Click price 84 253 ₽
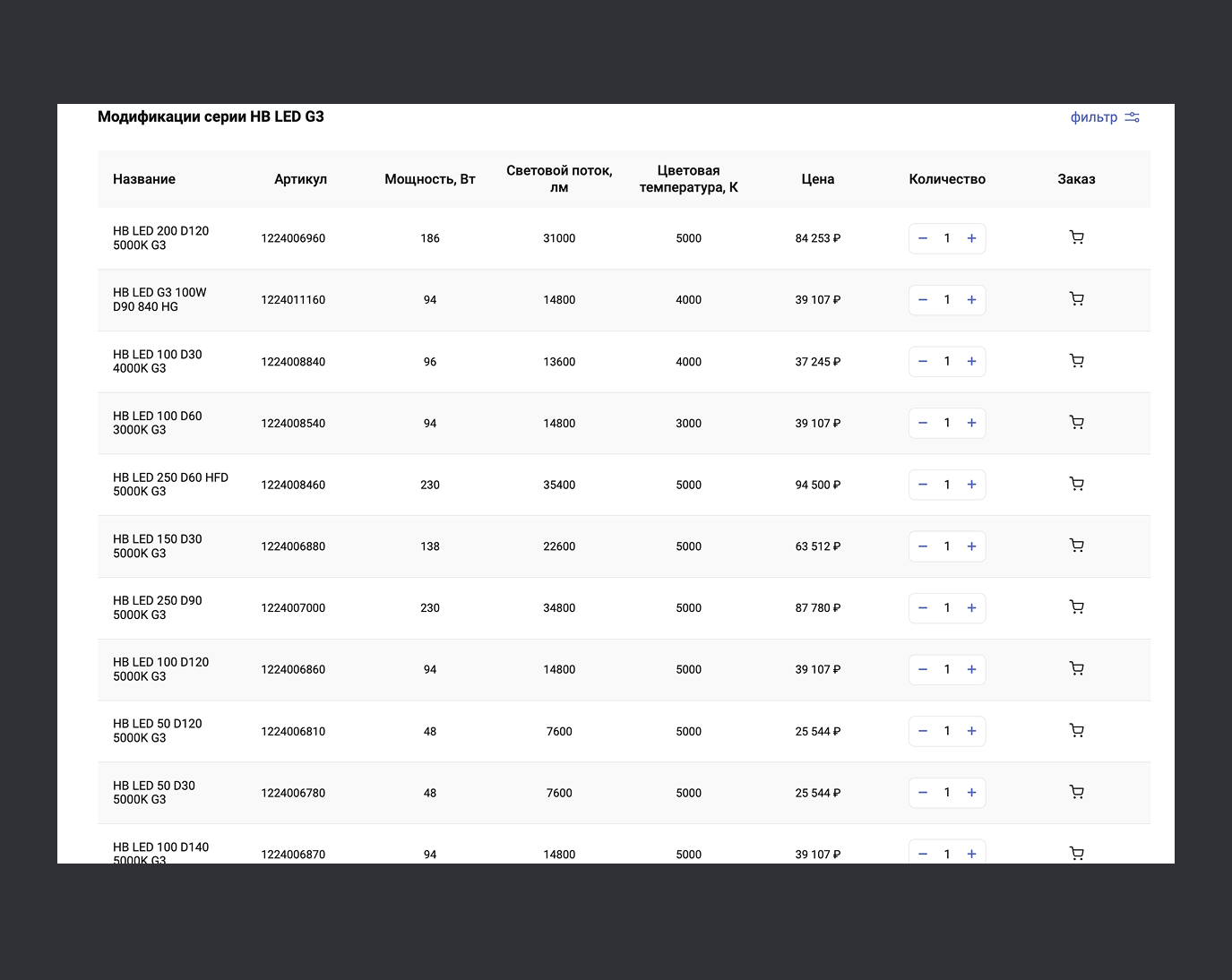Image resolution: width=1232 pixels, height=980 pixels. pyautogui.click(x=818, y=238)
